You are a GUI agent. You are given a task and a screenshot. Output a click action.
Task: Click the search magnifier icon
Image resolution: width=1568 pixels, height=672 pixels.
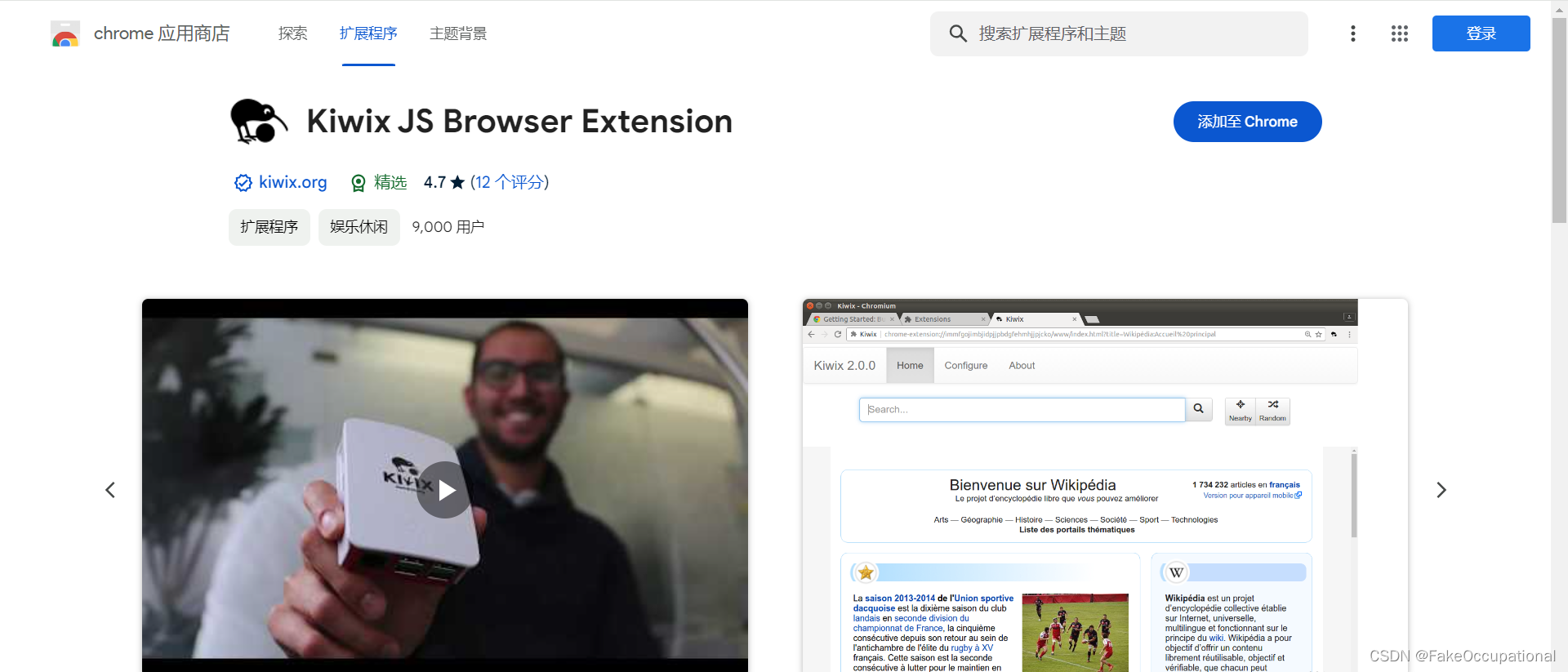click(958, 33)
